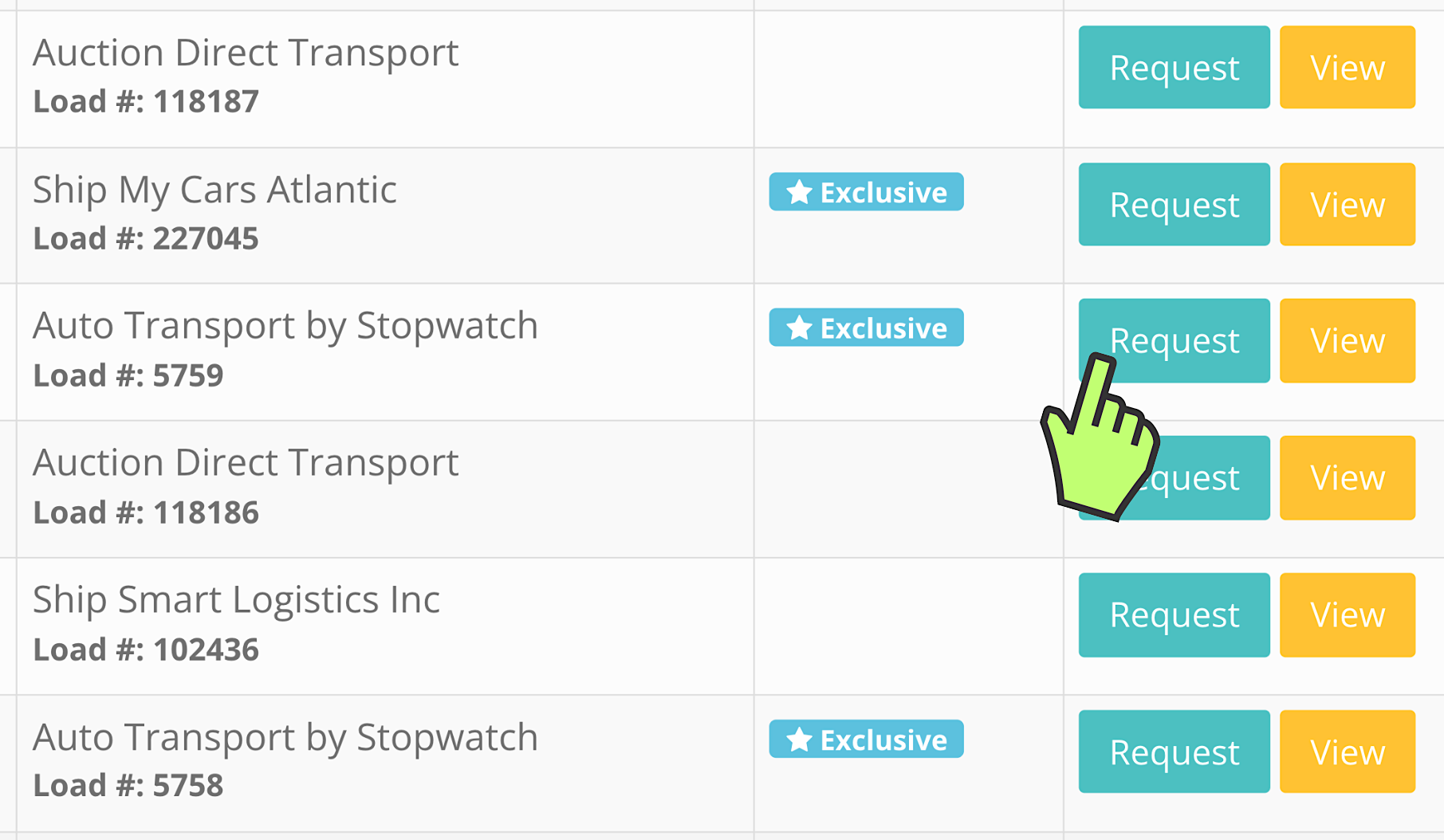The image size is (1444, 840).
Task: View Ship My Cars Atlantic load 227045
Action: (1347, 204)
